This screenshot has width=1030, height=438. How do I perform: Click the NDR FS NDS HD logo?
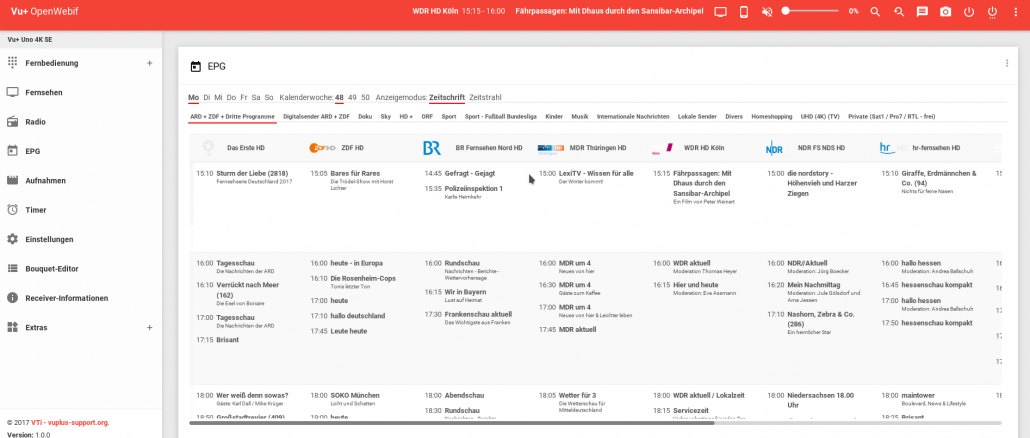[774, 149]
